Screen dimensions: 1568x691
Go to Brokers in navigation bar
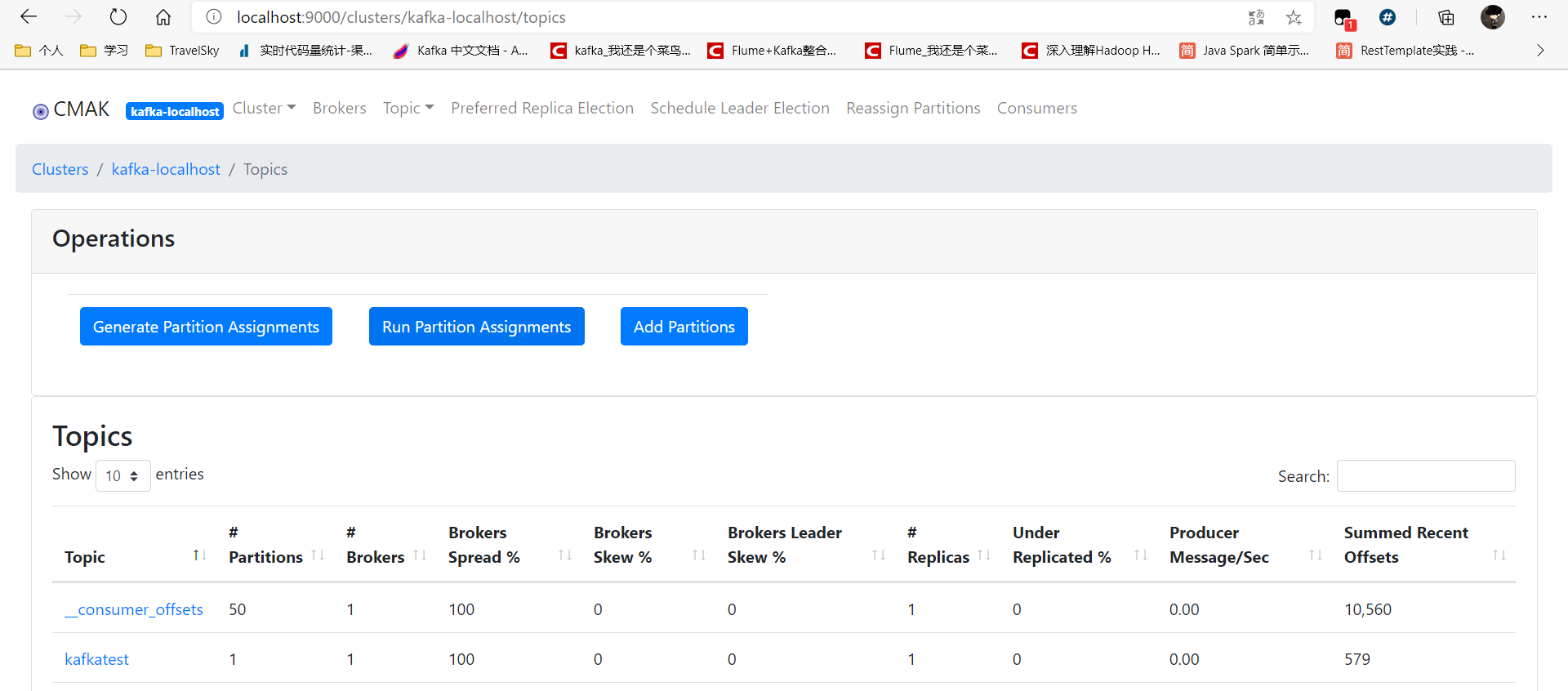click(x=339, y=108)
